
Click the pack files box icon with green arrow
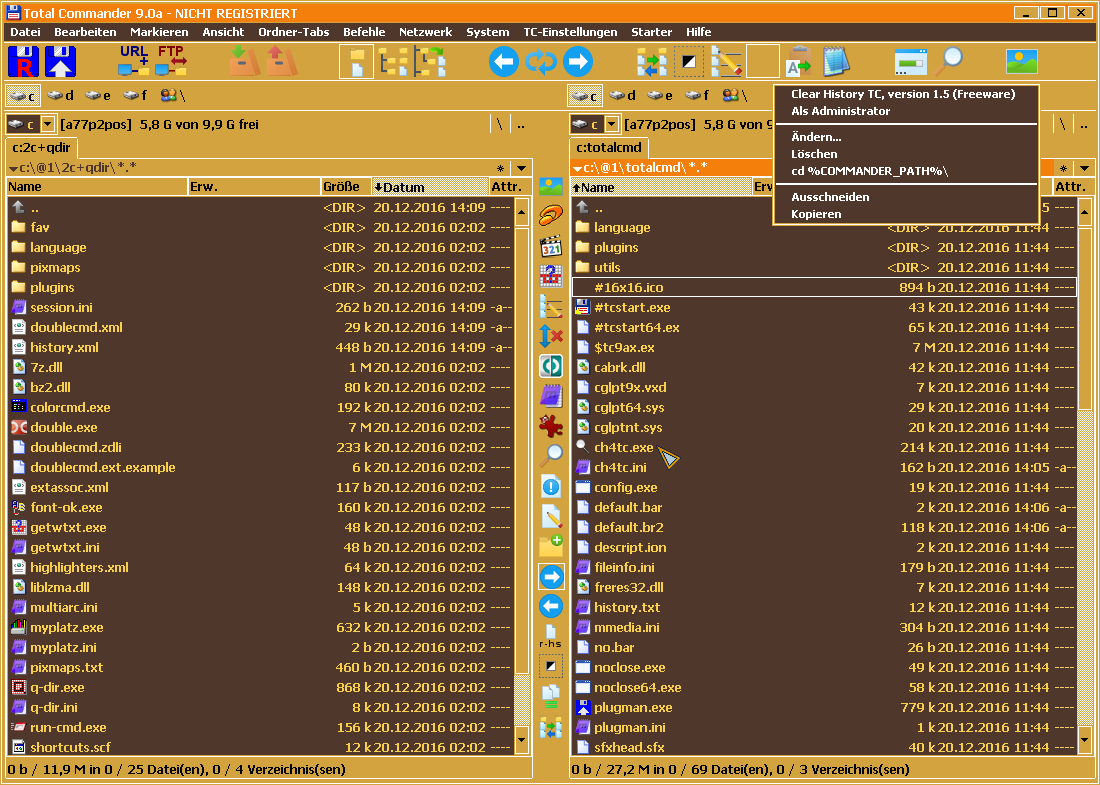pyautogui.click(x=244, y=62)
